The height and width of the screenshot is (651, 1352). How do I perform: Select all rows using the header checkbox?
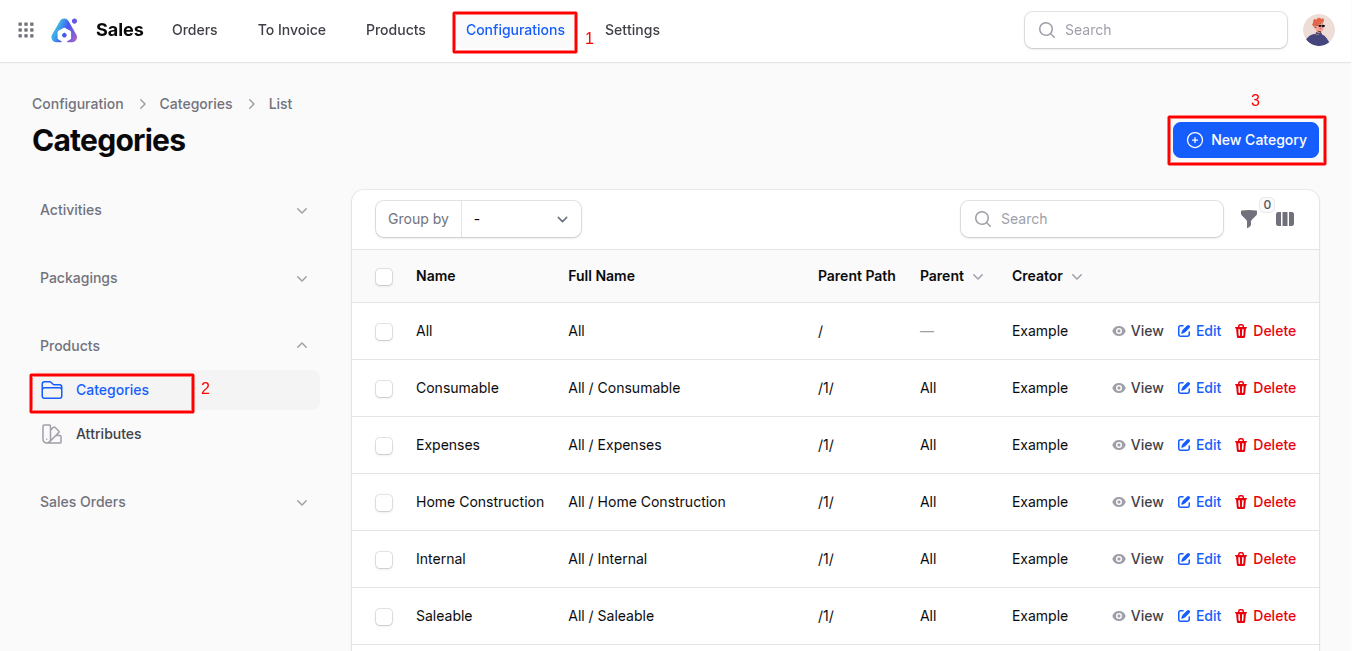[384, 276]
